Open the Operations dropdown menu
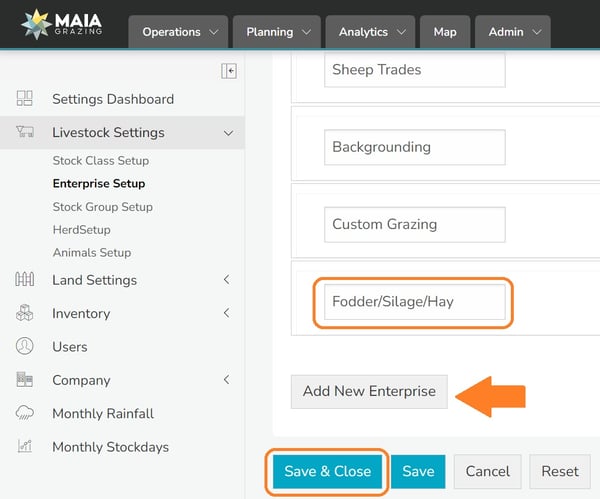600x499 pixels. [x=179, y=32]
